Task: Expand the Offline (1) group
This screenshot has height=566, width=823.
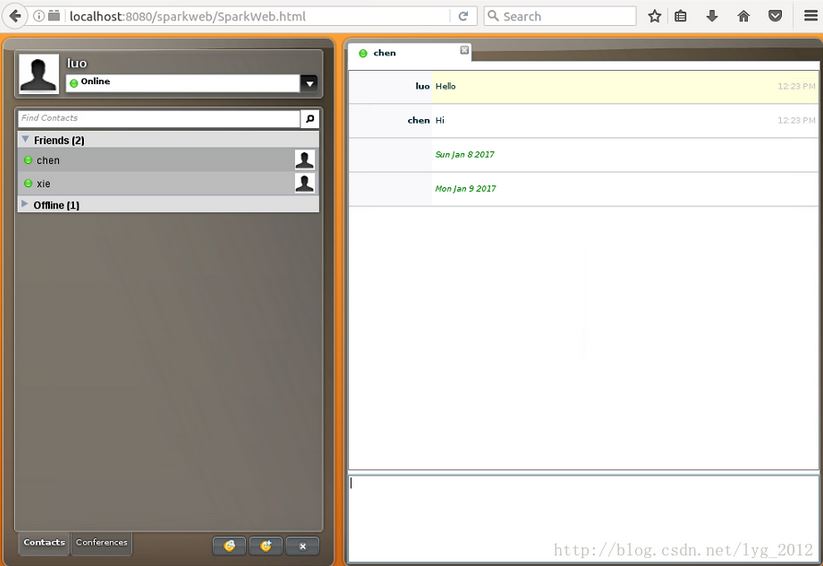Action: click(x=25, y=204)
